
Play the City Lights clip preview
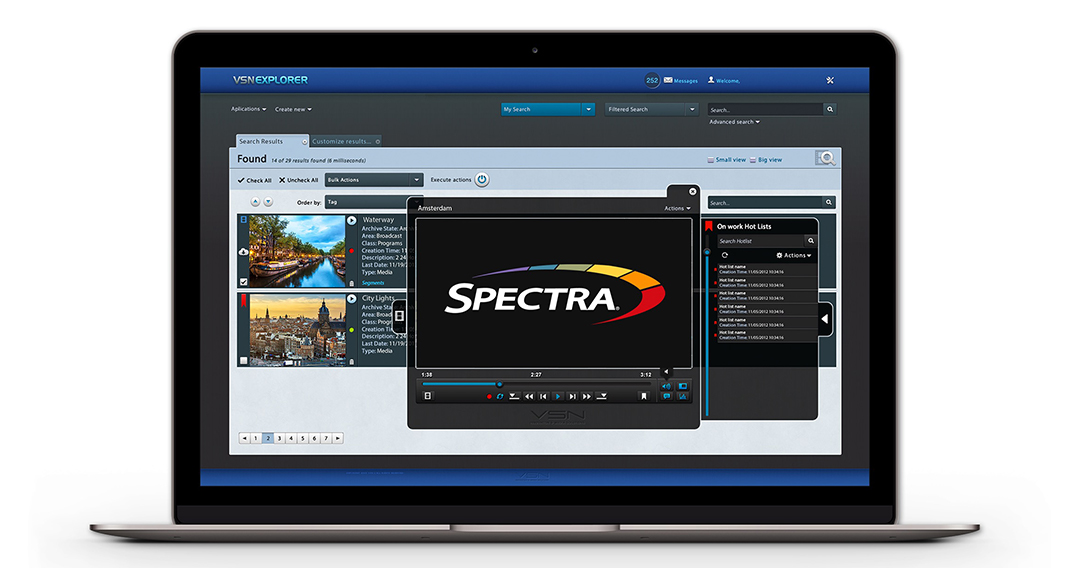(352, 299)
